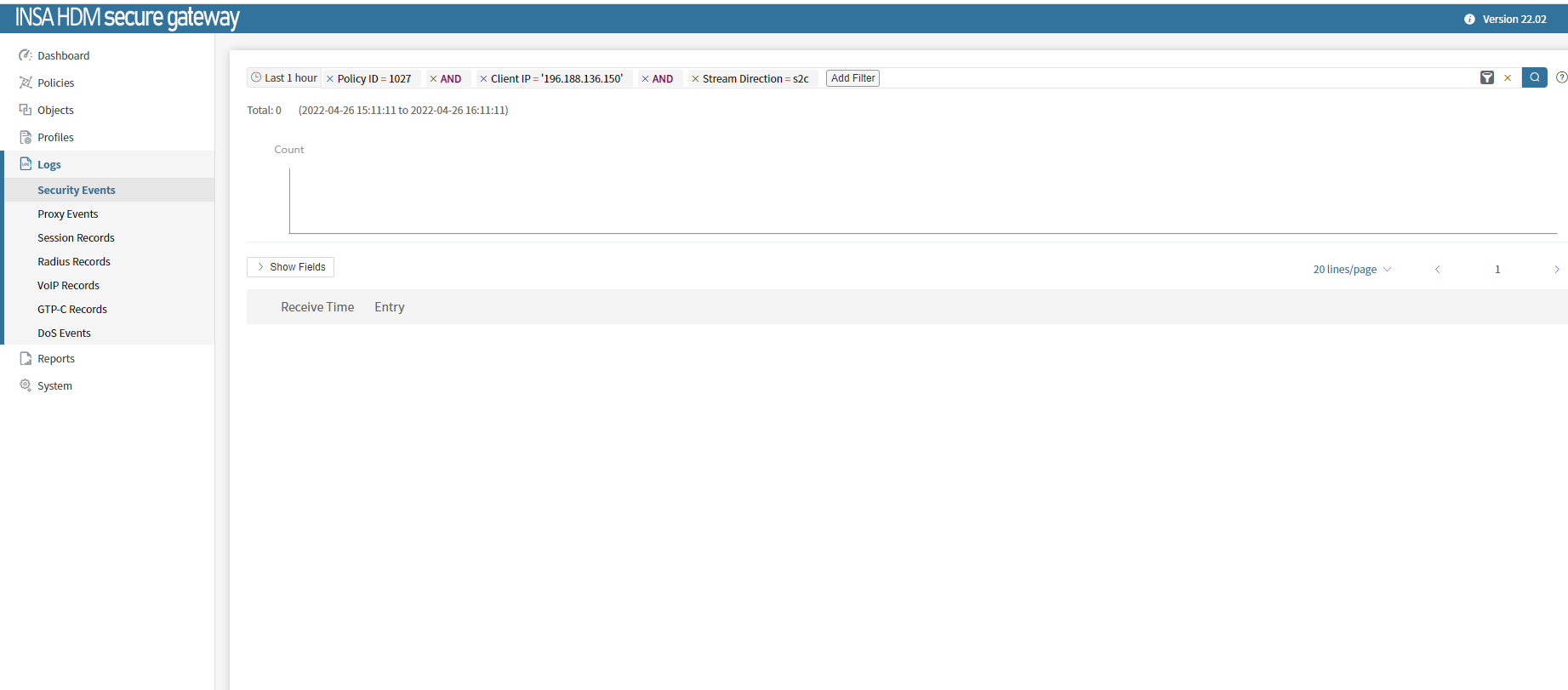Go to the previous results page

1437,270
